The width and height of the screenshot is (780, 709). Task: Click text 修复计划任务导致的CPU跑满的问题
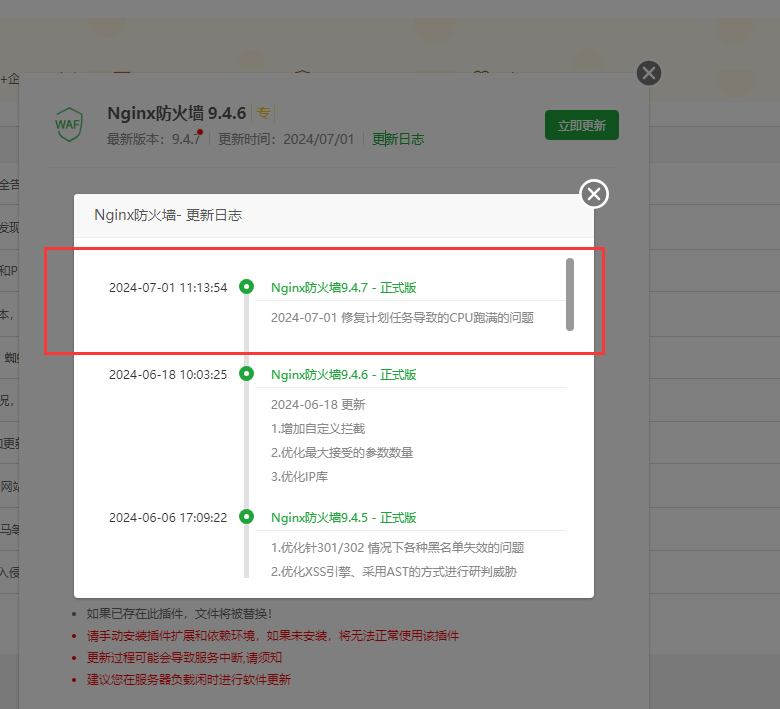coord(437,317)
